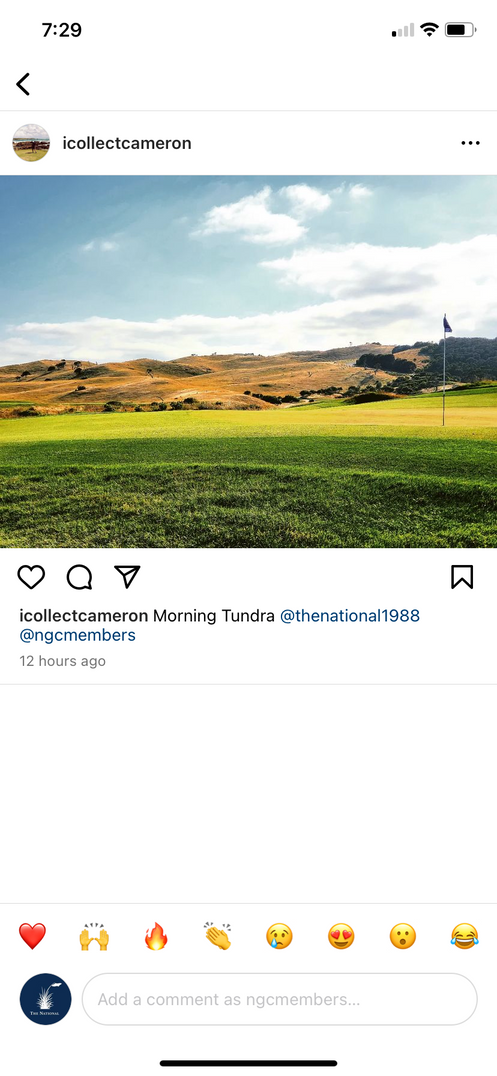Tap The National account avatar

pyautogui.click(x=45, y=999)
